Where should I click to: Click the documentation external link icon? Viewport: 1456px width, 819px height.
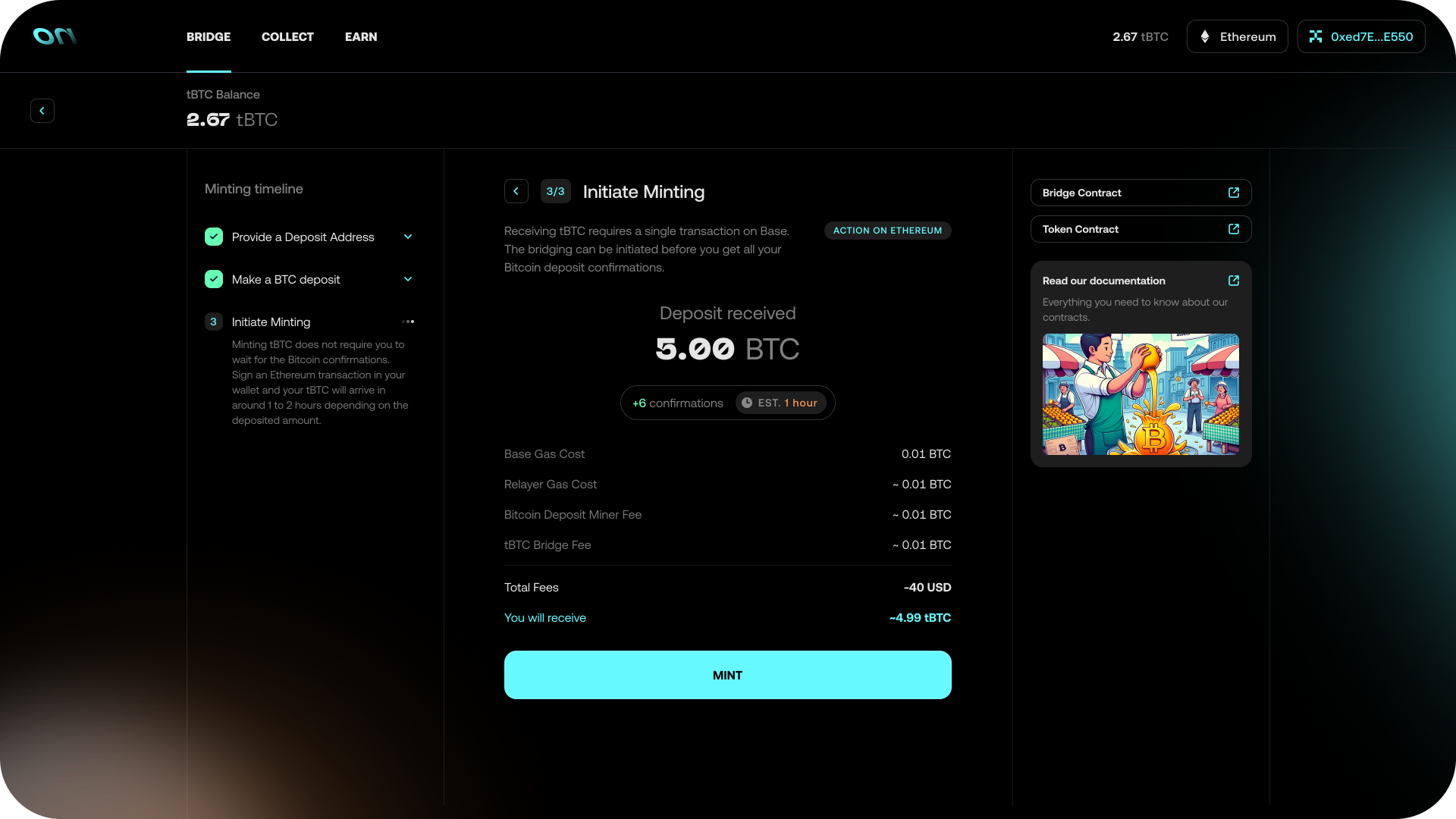tap(1234, 281)
